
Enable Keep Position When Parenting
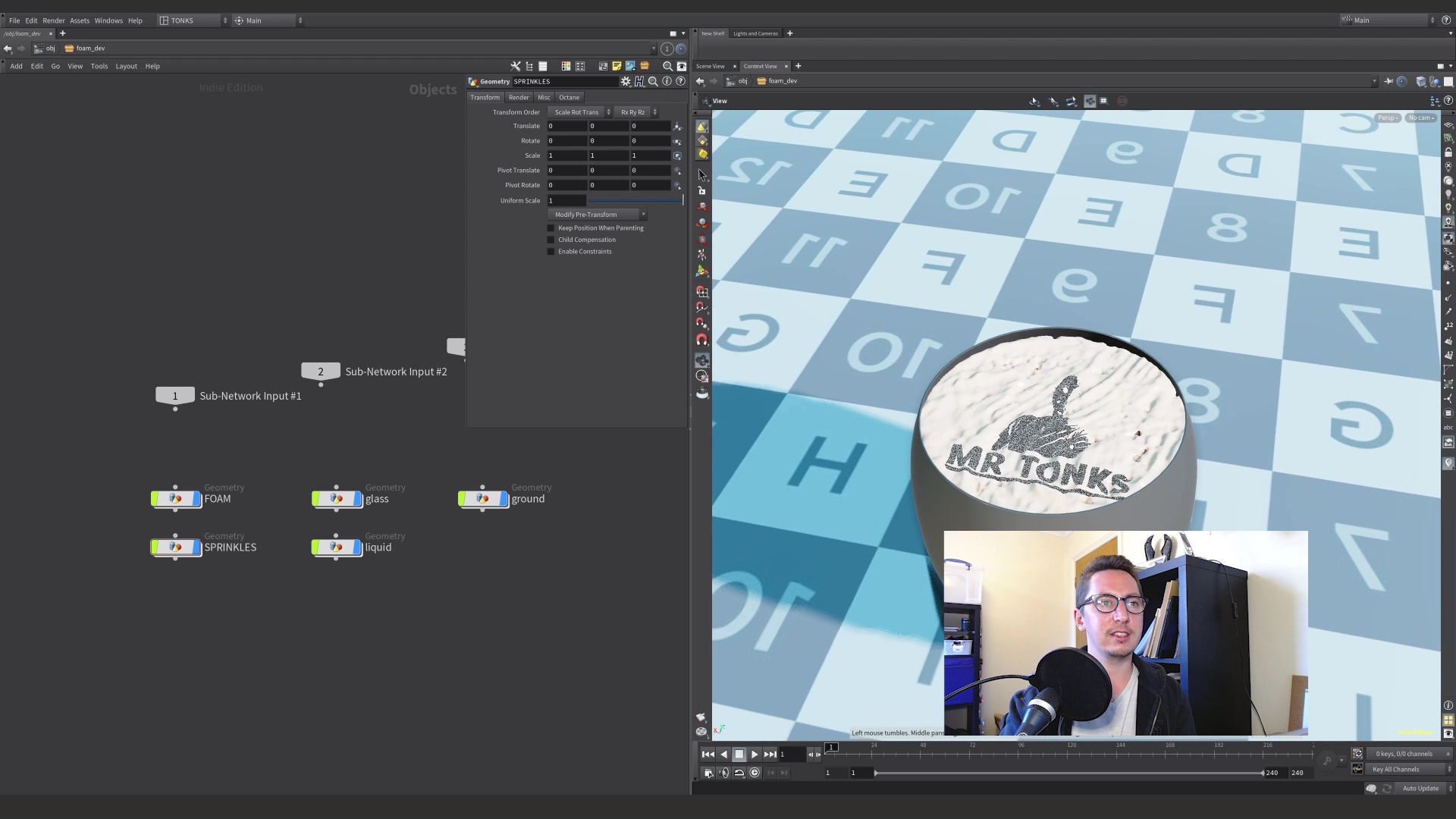click(x=551, y=228)
